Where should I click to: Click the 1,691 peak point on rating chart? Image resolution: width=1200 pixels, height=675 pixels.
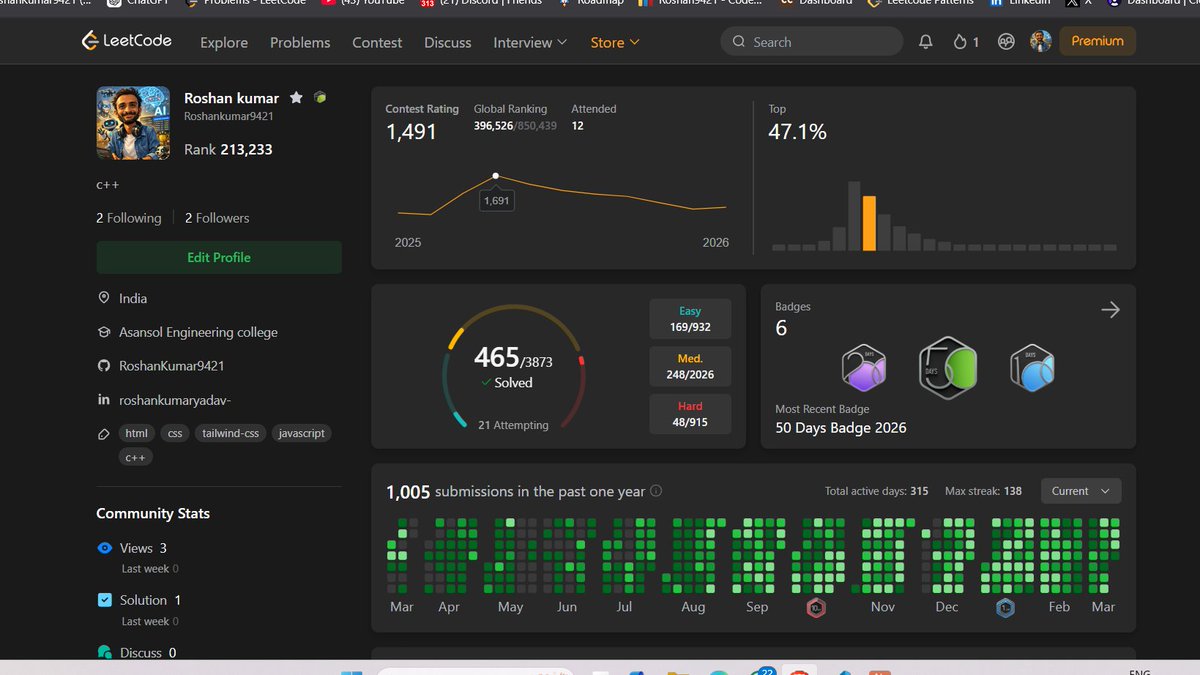(x=496, y=176)
